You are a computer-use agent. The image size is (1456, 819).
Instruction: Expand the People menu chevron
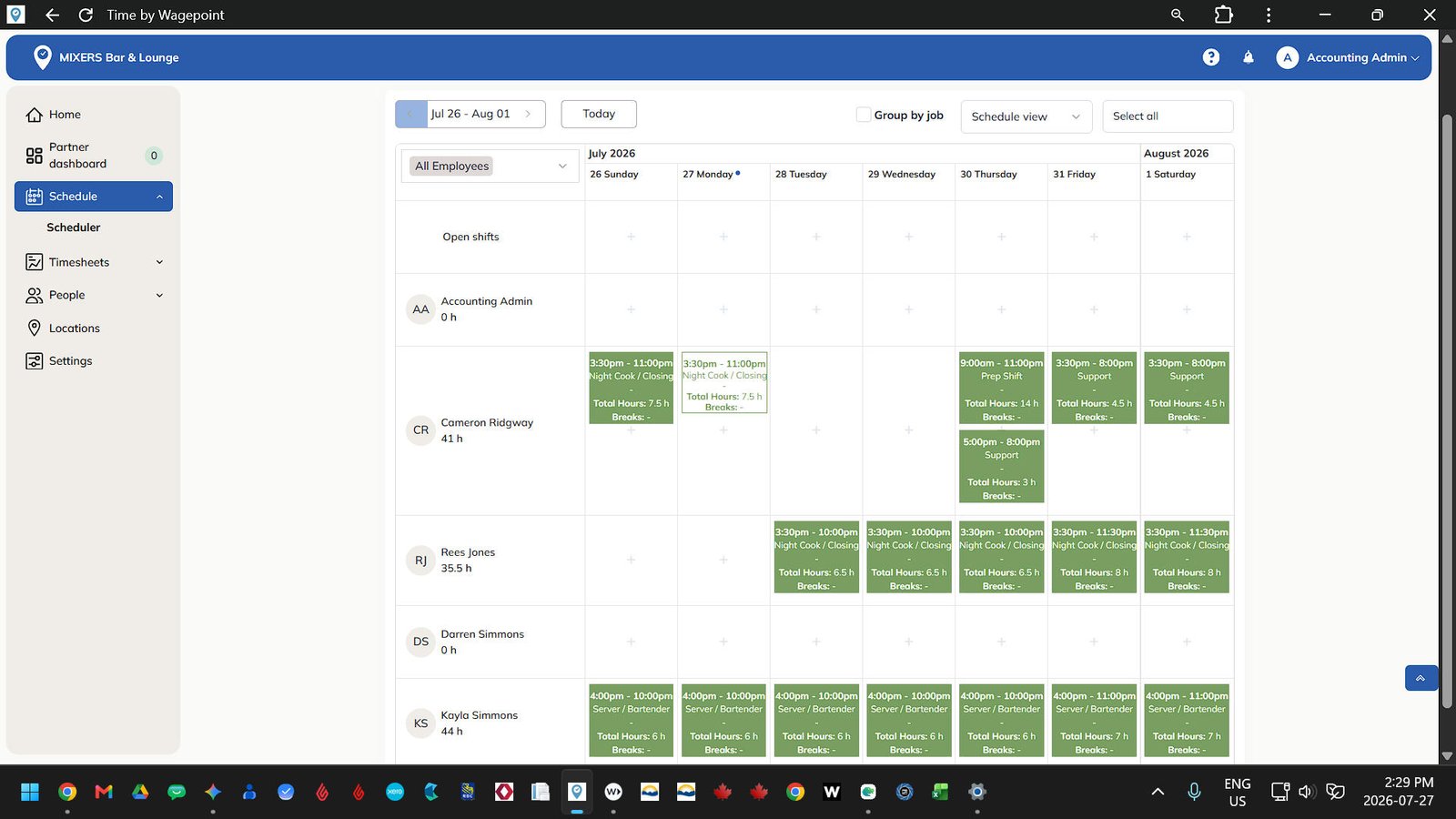(160, 295)
